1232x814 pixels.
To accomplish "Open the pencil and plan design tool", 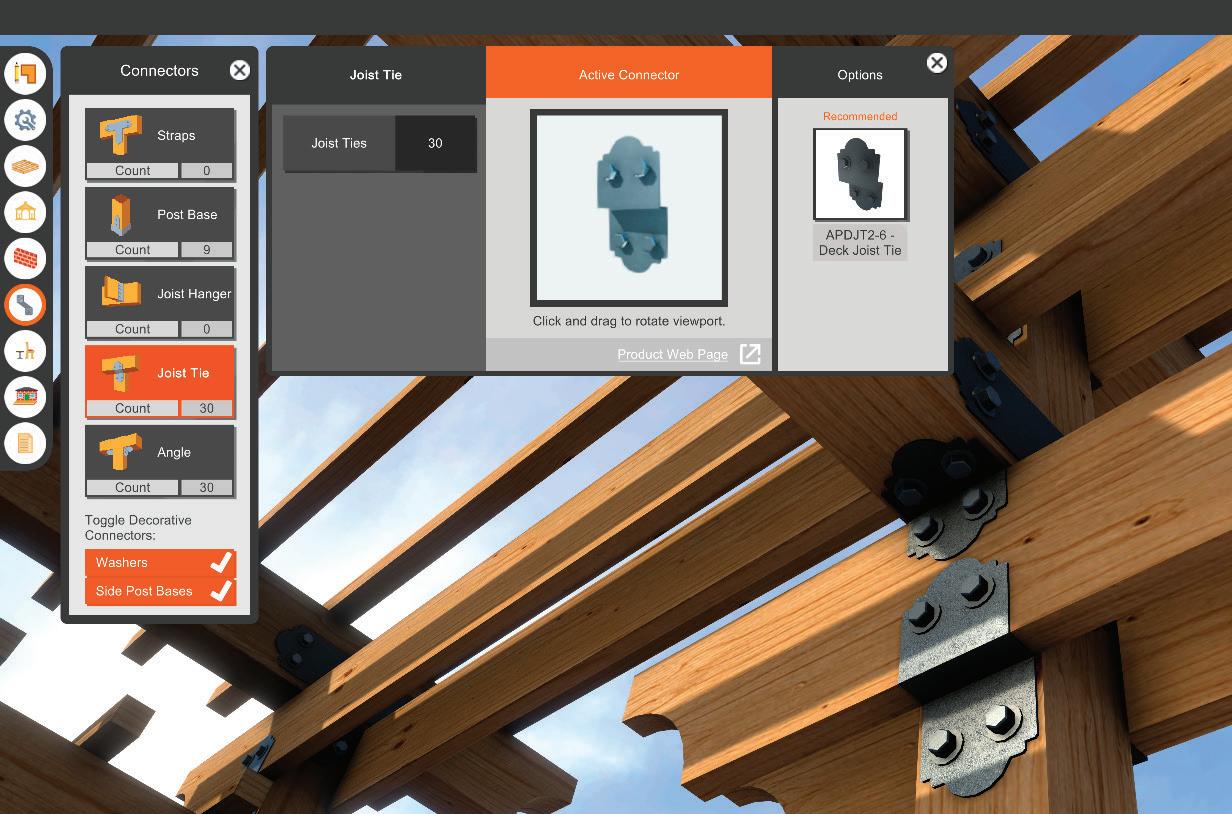I will 25,73.
